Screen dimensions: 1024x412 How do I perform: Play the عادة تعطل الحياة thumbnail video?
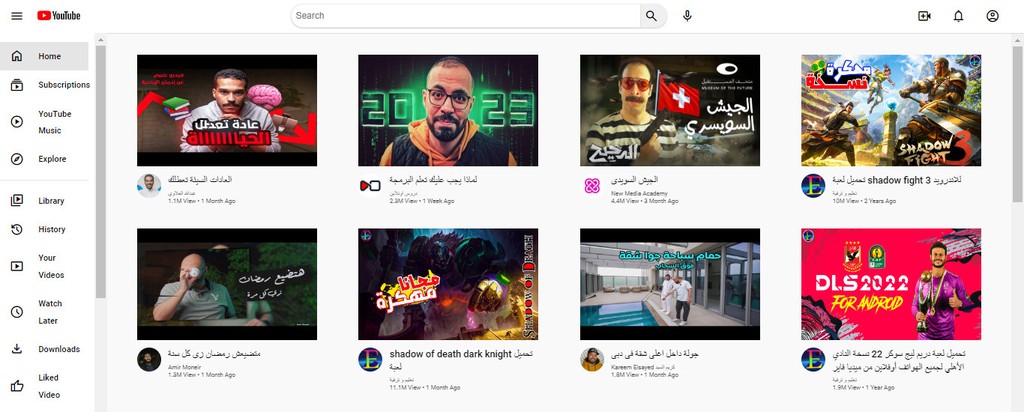point(227,110)
